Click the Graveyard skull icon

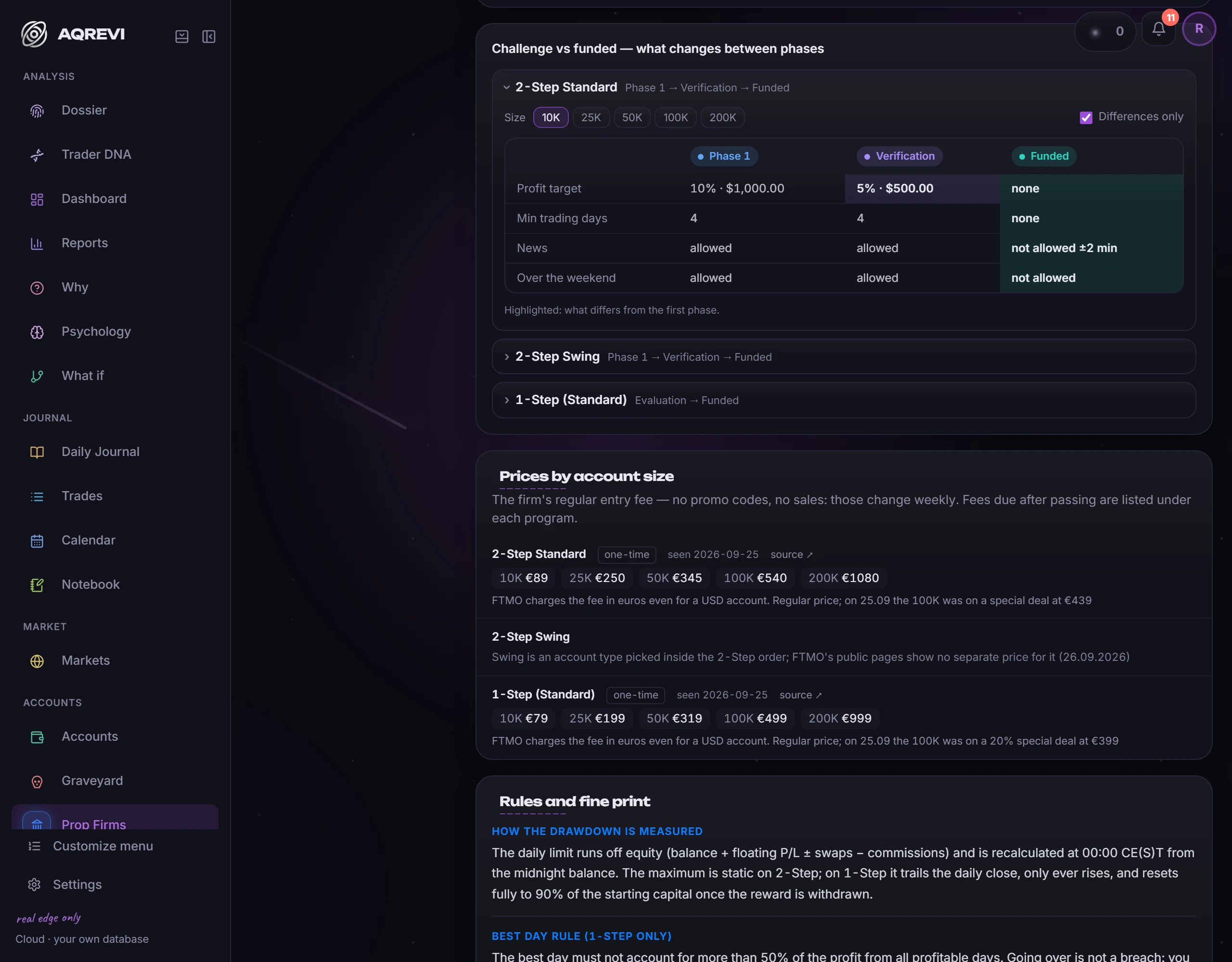(37, 781)
